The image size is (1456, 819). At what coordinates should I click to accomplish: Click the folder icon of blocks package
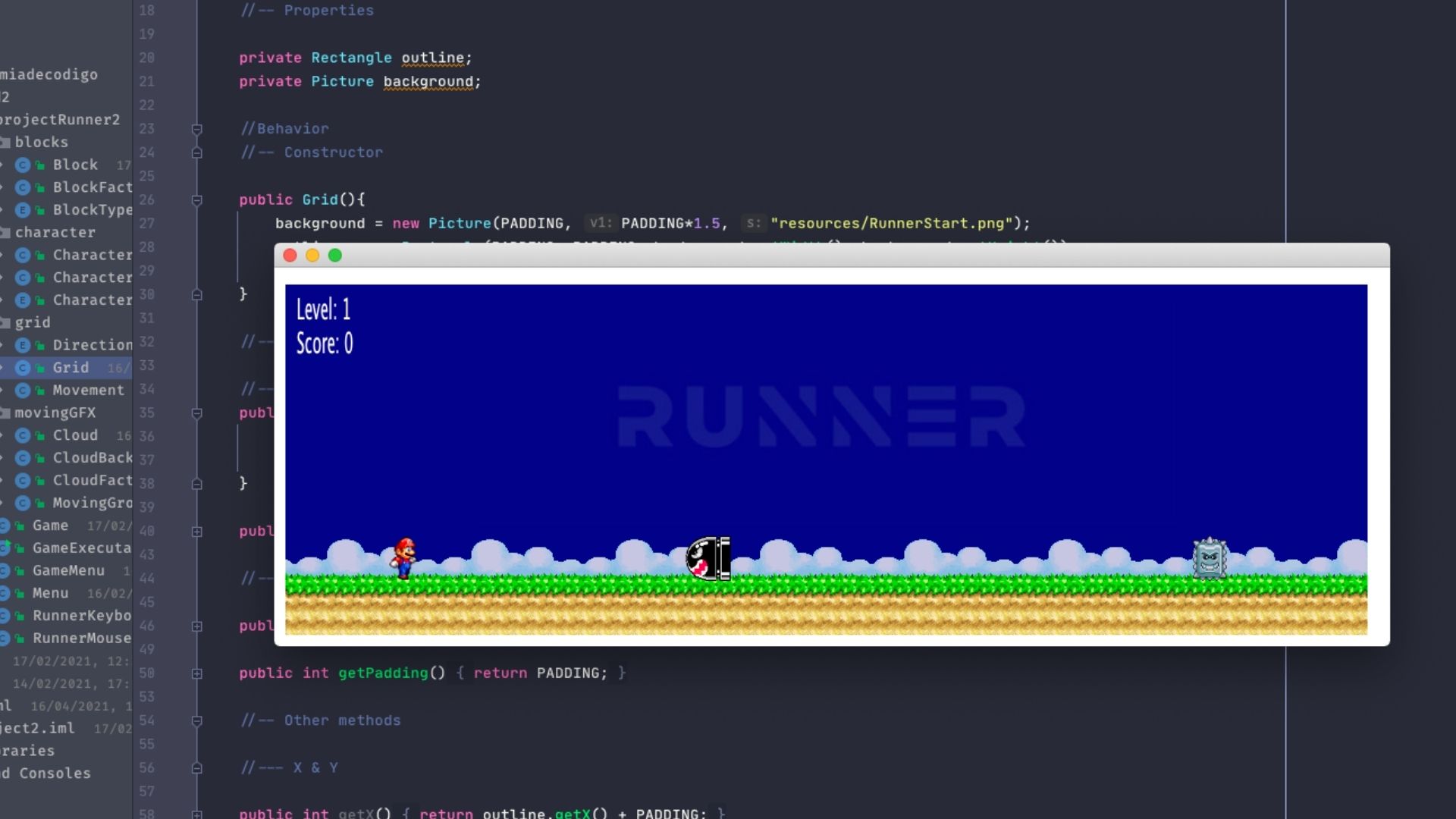point(5,143)
